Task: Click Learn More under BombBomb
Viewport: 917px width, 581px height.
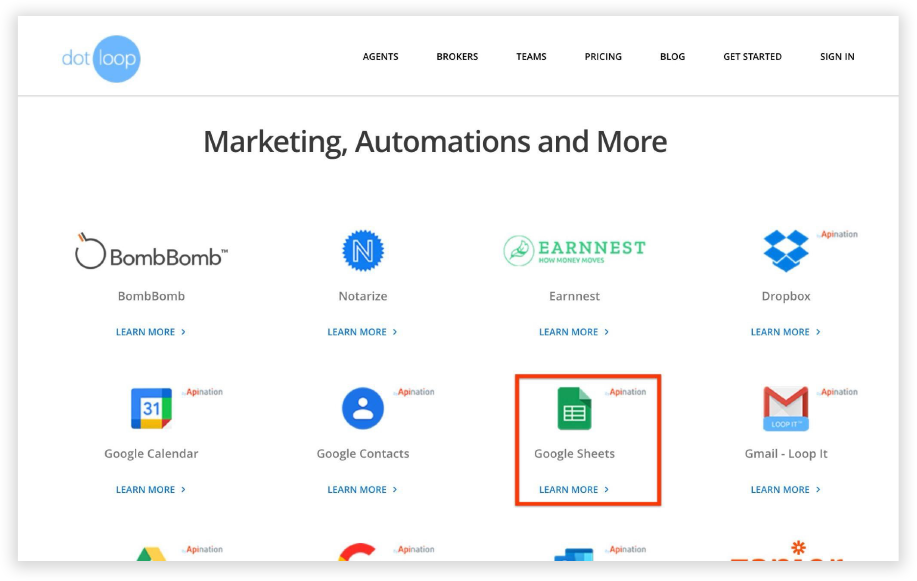Action: [151, 332]
